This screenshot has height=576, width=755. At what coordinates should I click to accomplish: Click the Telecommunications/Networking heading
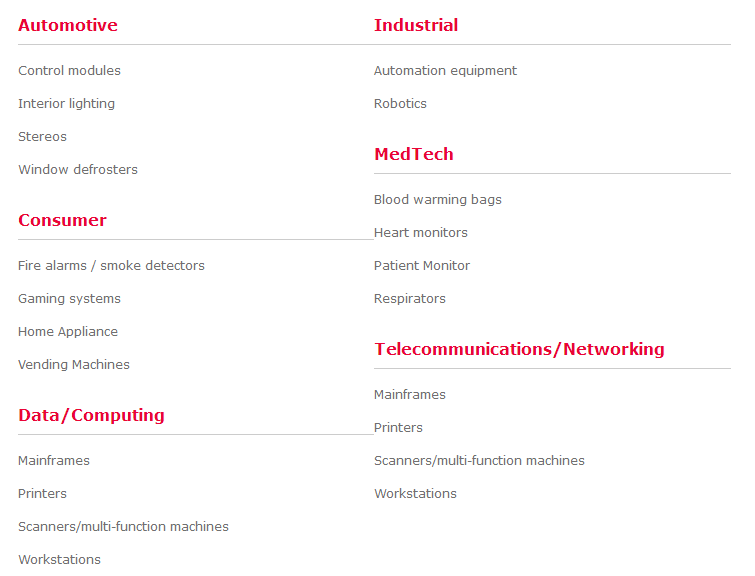(x=519, y=349)
